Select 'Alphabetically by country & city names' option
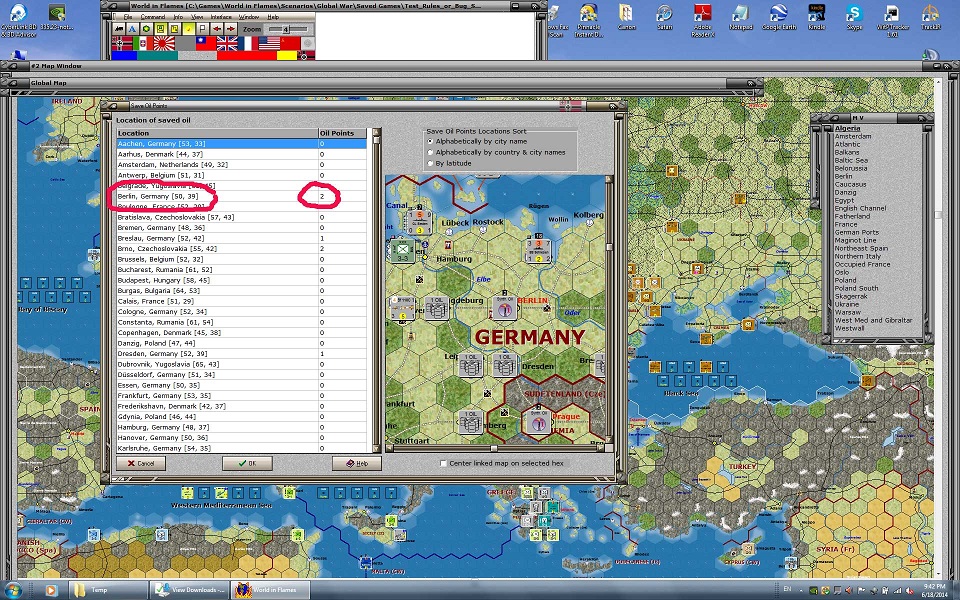Screen dimensions: 960x600 (x=496, y=152)
